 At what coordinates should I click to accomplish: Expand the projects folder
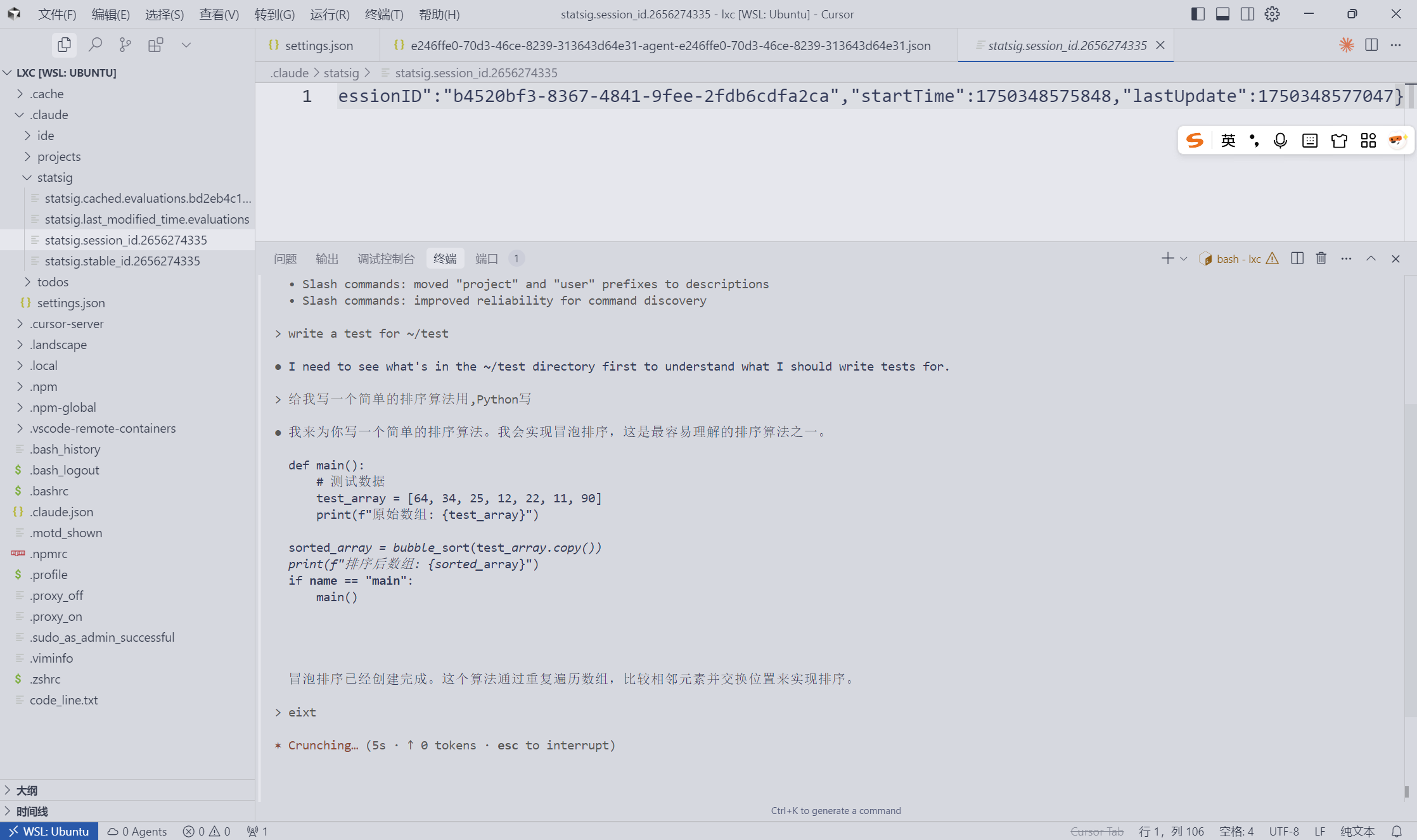(59, 156)
